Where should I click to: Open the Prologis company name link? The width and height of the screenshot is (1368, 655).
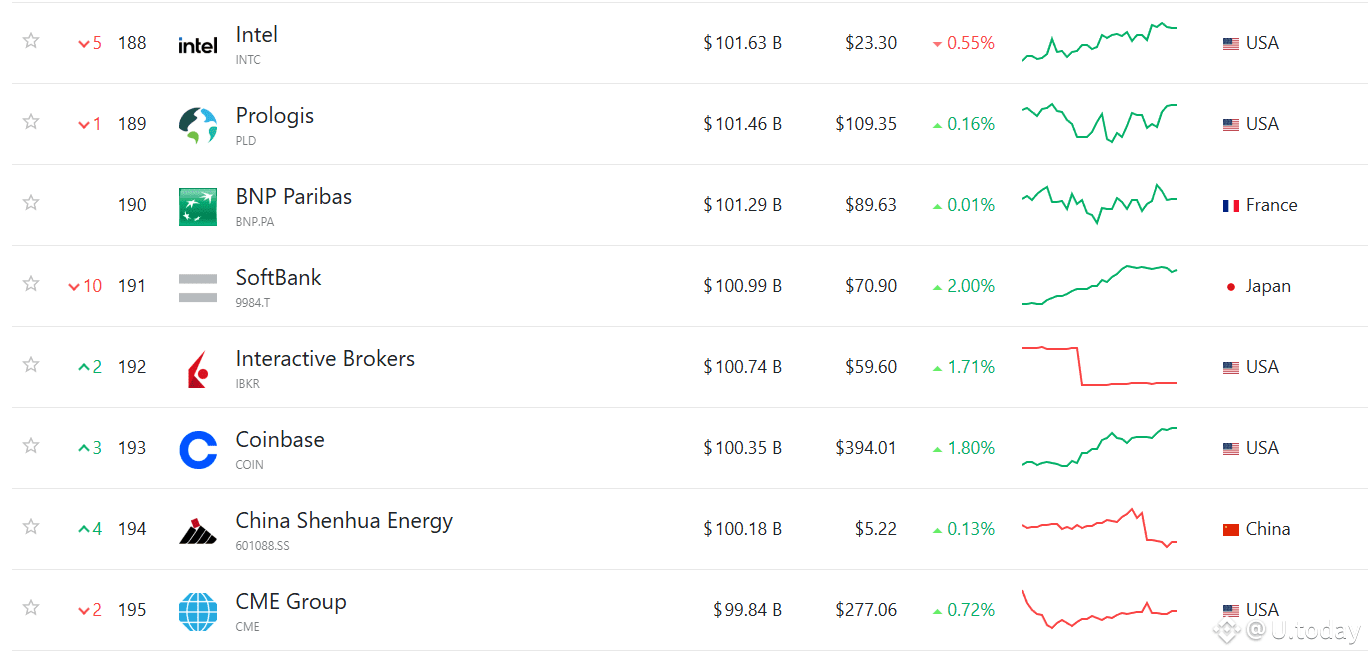click(275, 116)
